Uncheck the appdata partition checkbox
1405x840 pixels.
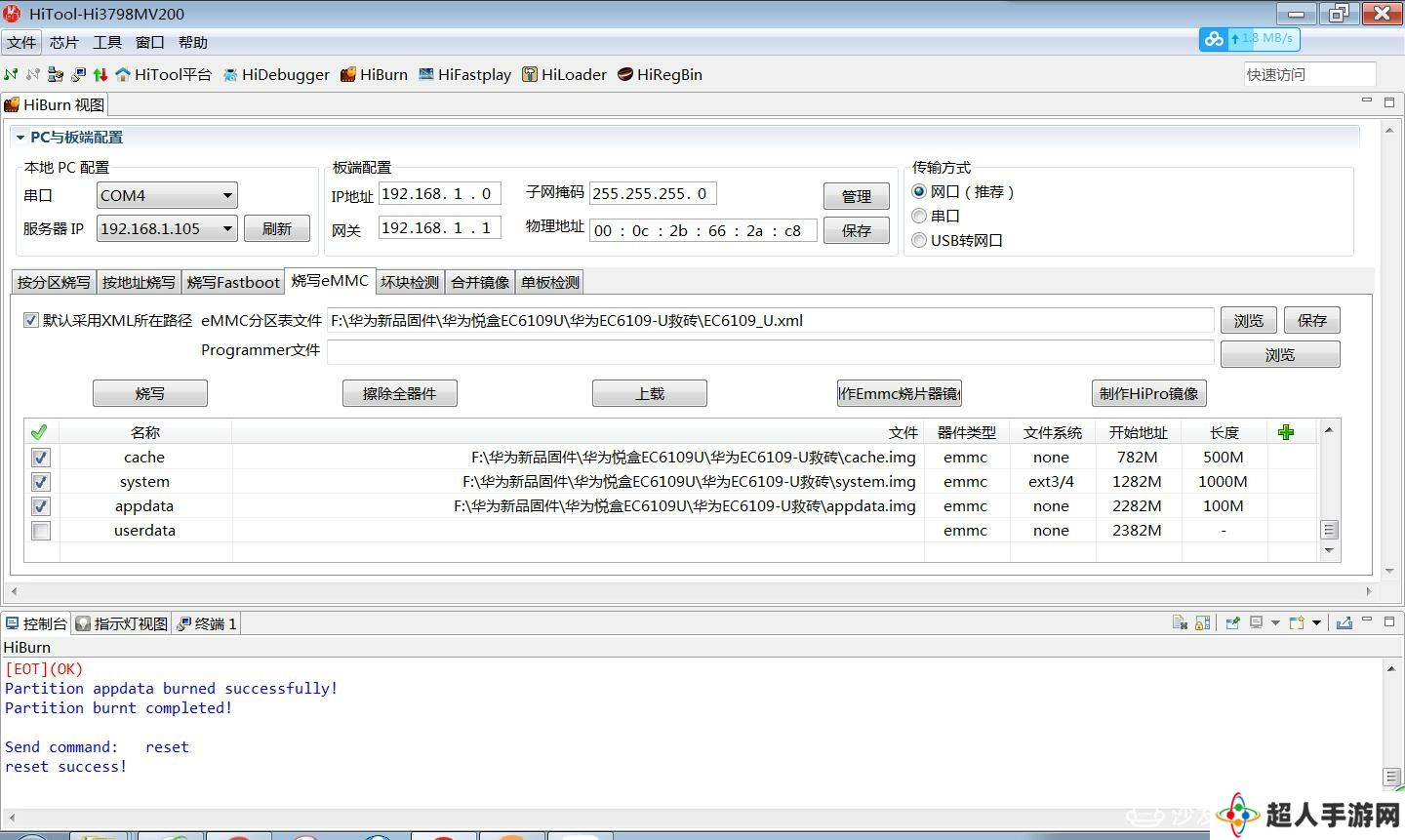(40, 506)
